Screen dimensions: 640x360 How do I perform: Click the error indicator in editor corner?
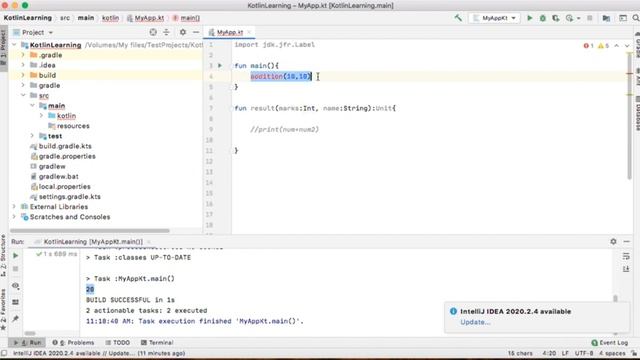[x=589, y=46]
